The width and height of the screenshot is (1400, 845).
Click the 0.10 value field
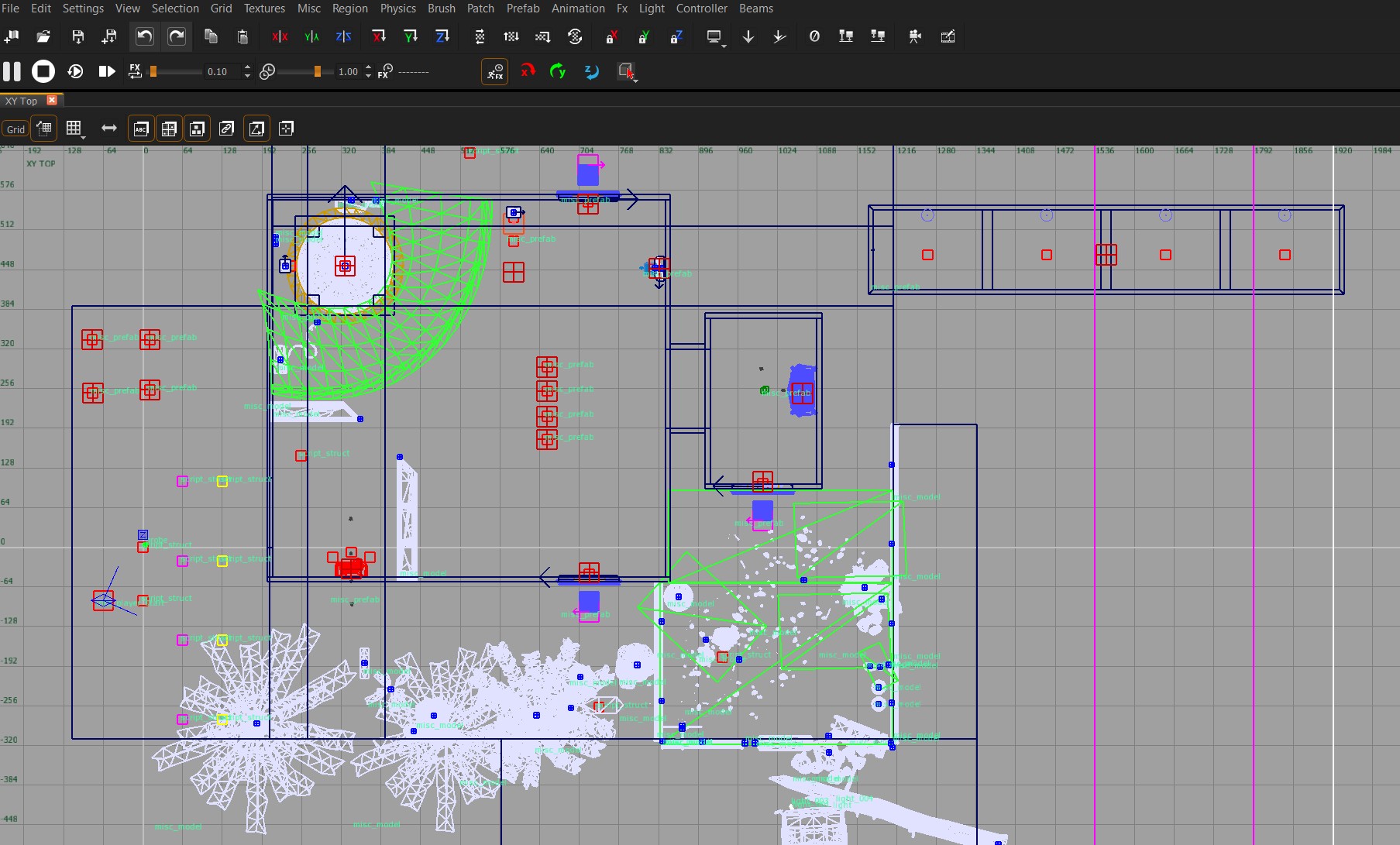221,71
